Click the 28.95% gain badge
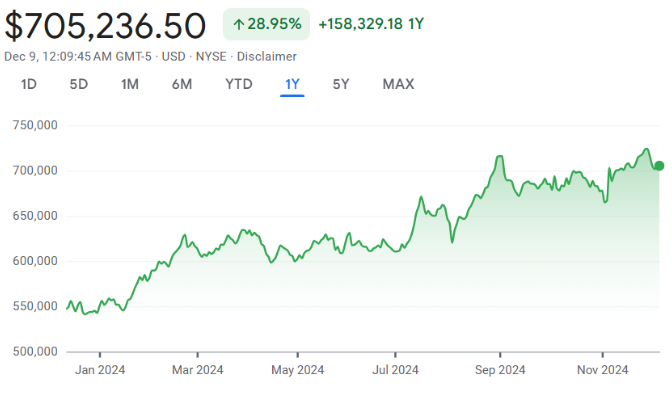Image resolution: width=672 pixels, height=400 pixels. click(x=266, y=24)
